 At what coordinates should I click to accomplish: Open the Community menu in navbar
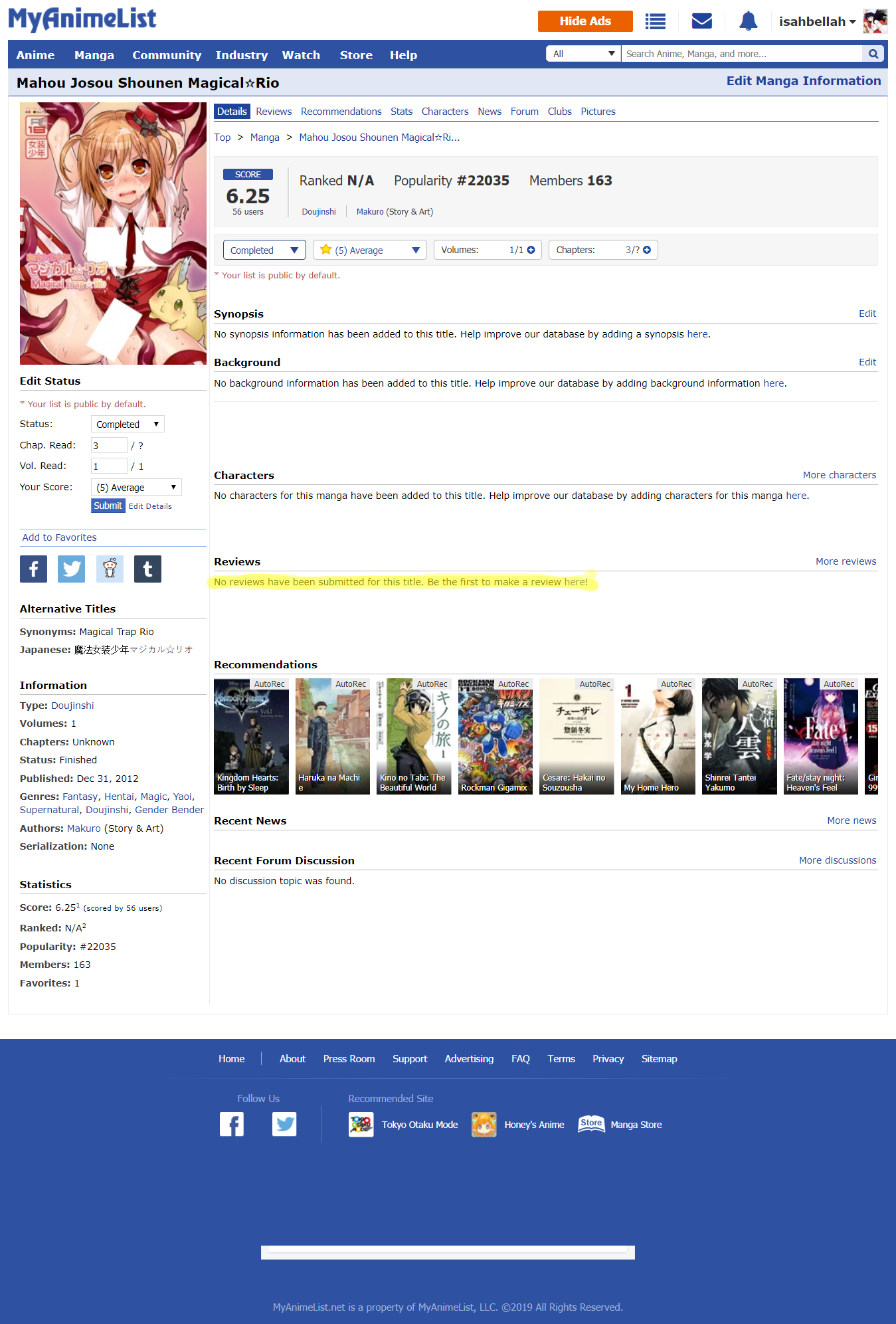[167, 55]
